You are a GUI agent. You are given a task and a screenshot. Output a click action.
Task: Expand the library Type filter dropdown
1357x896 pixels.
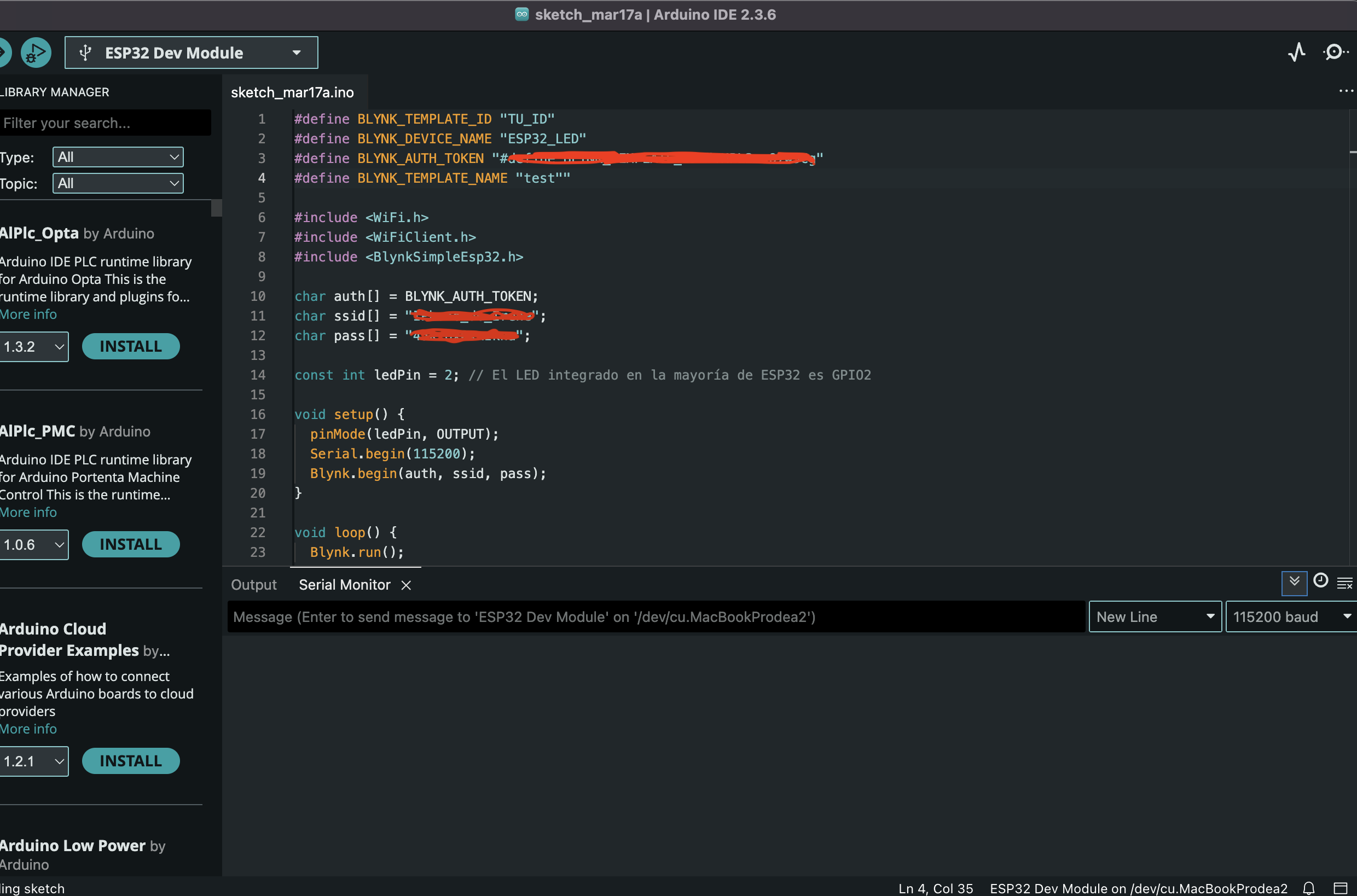118,157
